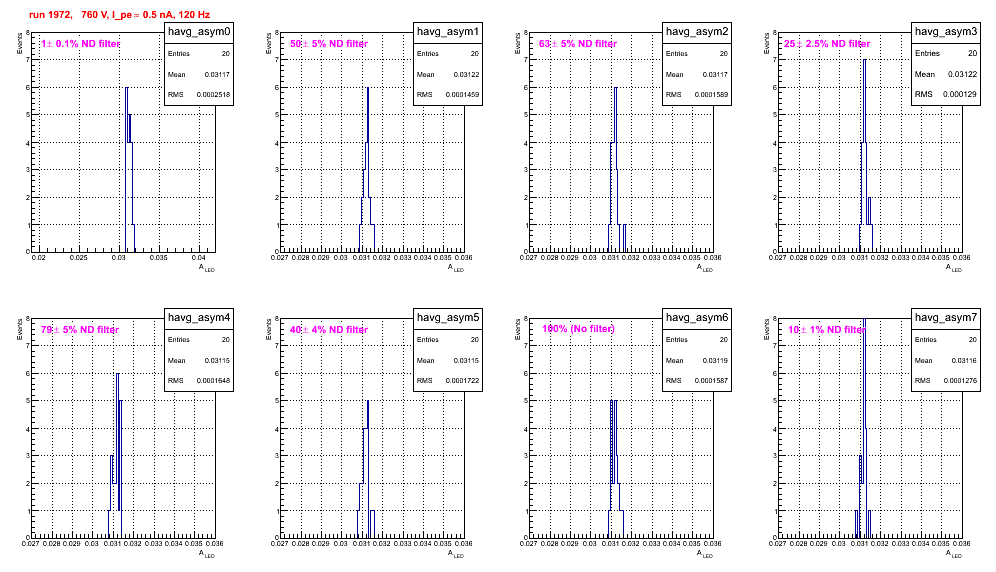Click RMS value 0.0001589 in havg_asym2
Viewport: 996px width, 572px height.
(x=711, y=95)
